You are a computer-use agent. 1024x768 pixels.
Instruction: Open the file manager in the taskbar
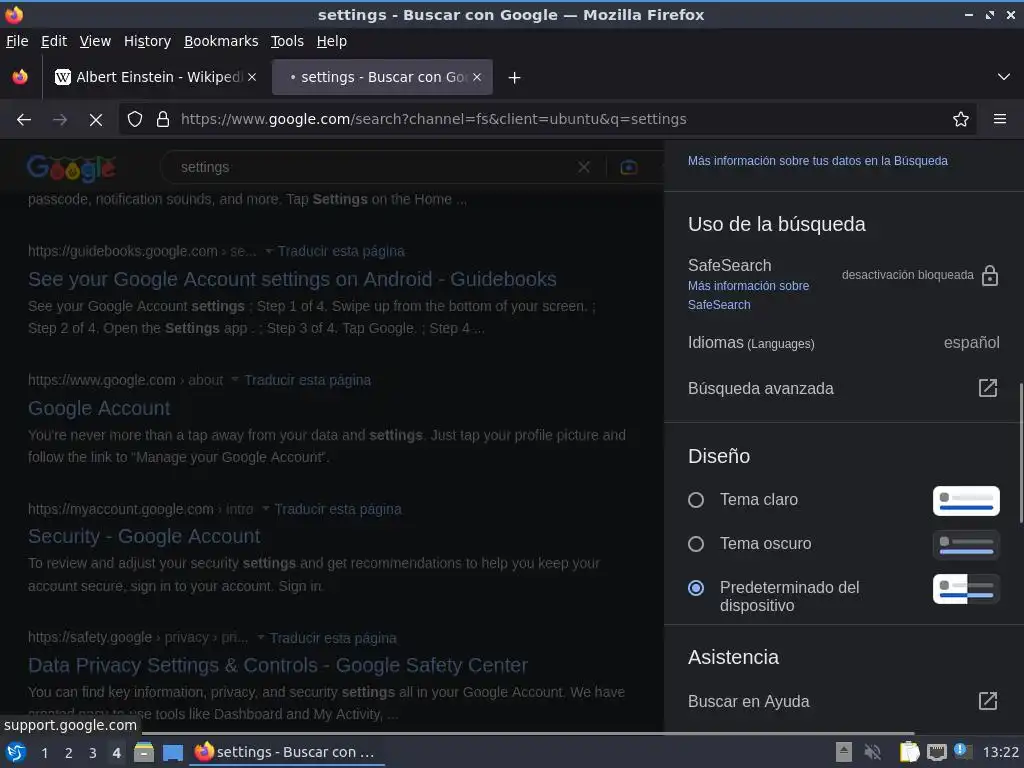click(144, 752)
